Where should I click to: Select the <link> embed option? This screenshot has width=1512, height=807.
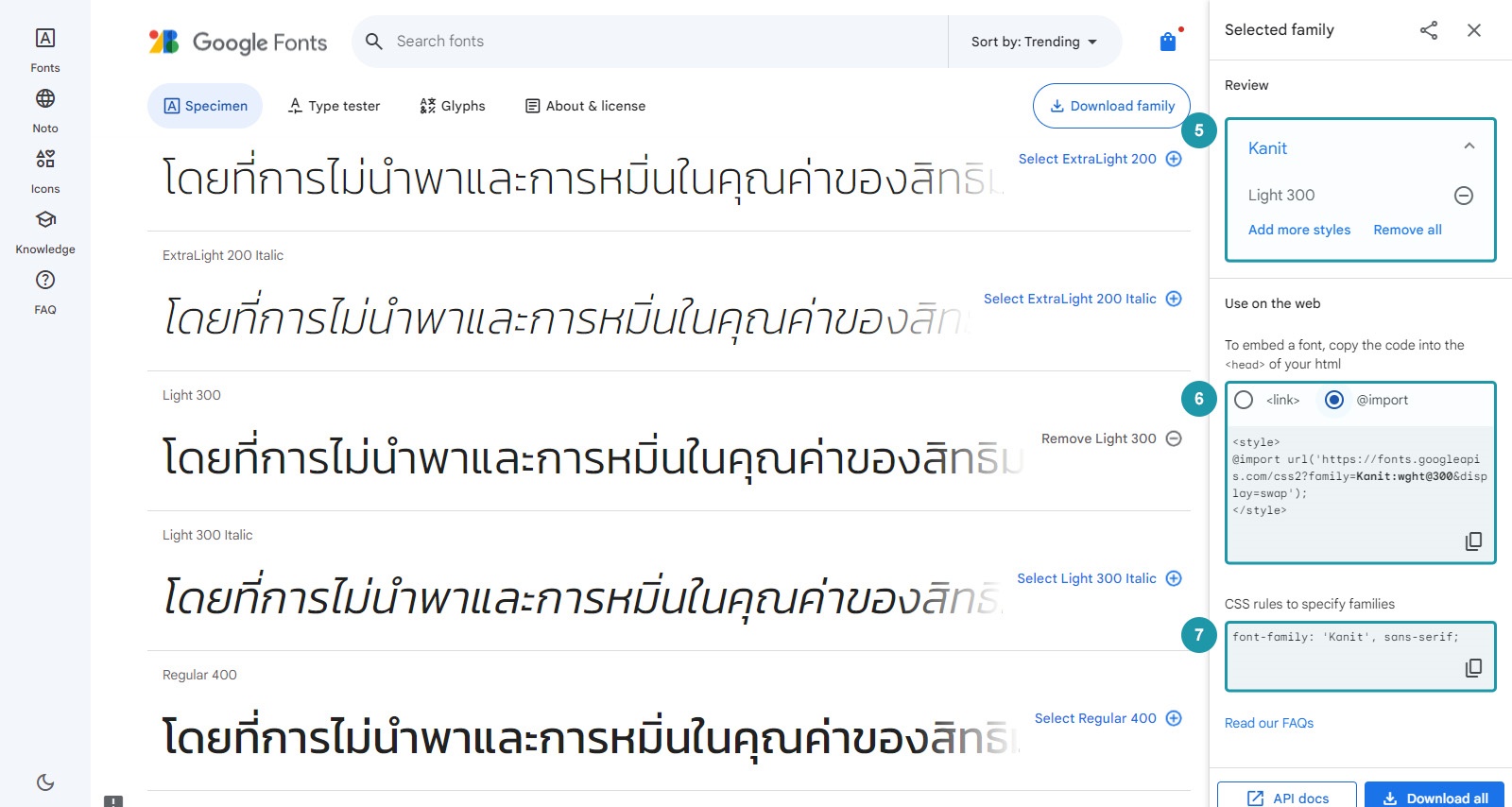coord(1244,400)
